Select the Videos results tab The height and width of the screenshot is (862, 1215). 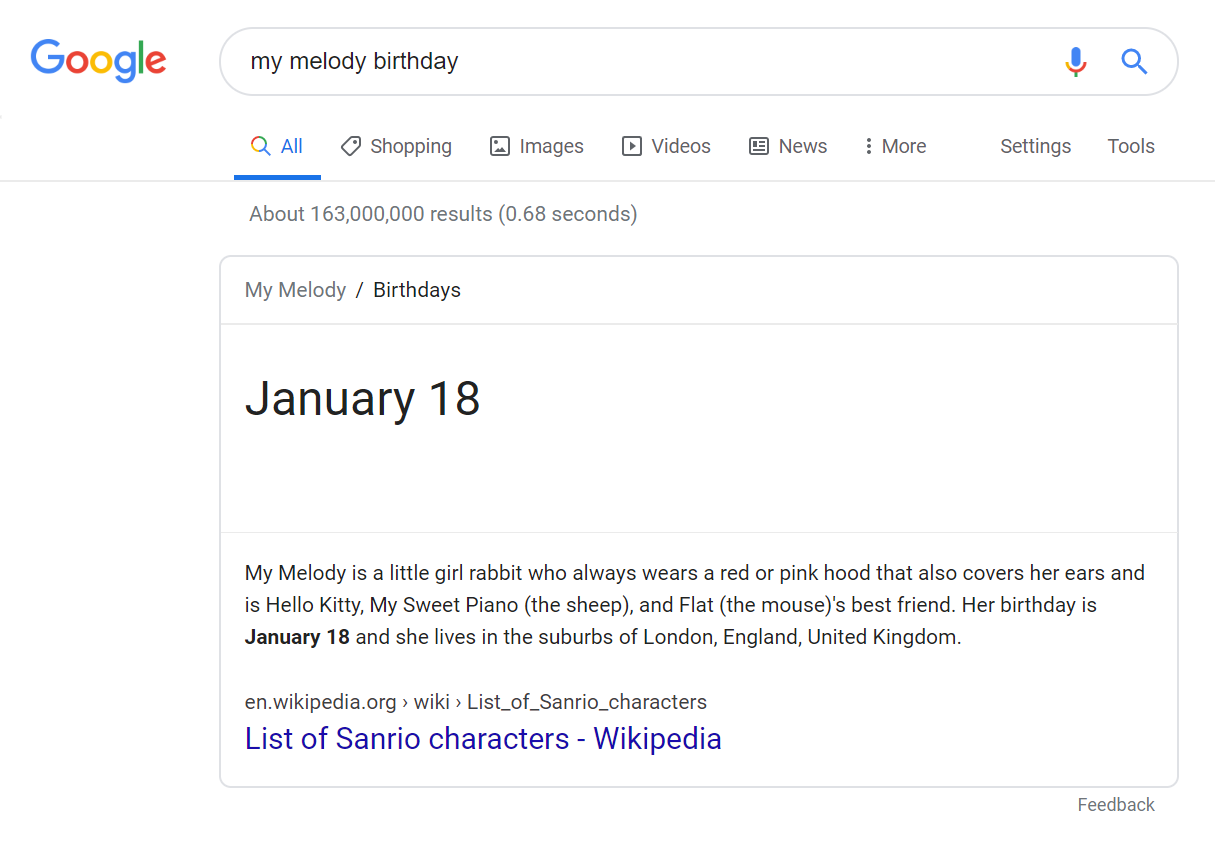pos(680,146)
